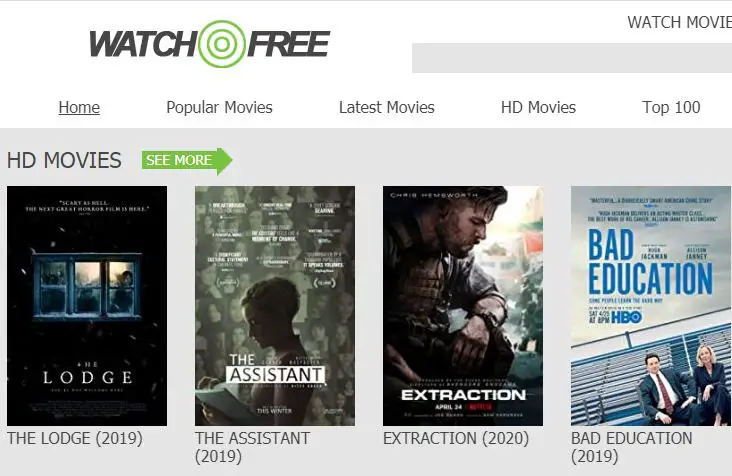Click the Netflix logo on Extraction poster
732x476 pixels.
(x=480, y=406)
